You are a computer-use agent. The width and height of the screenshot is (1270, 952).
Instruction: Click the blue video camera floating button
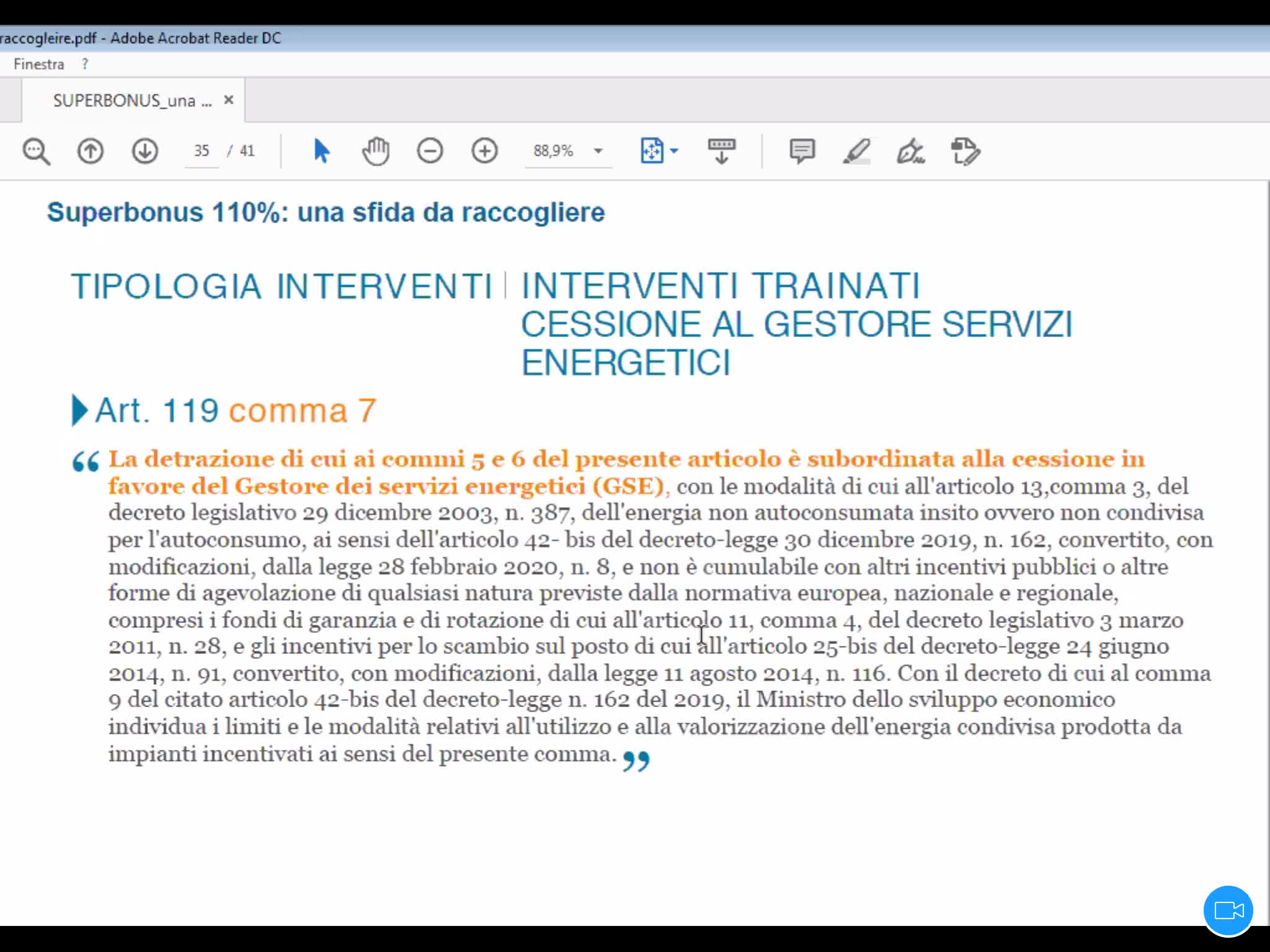(1228, 910)
